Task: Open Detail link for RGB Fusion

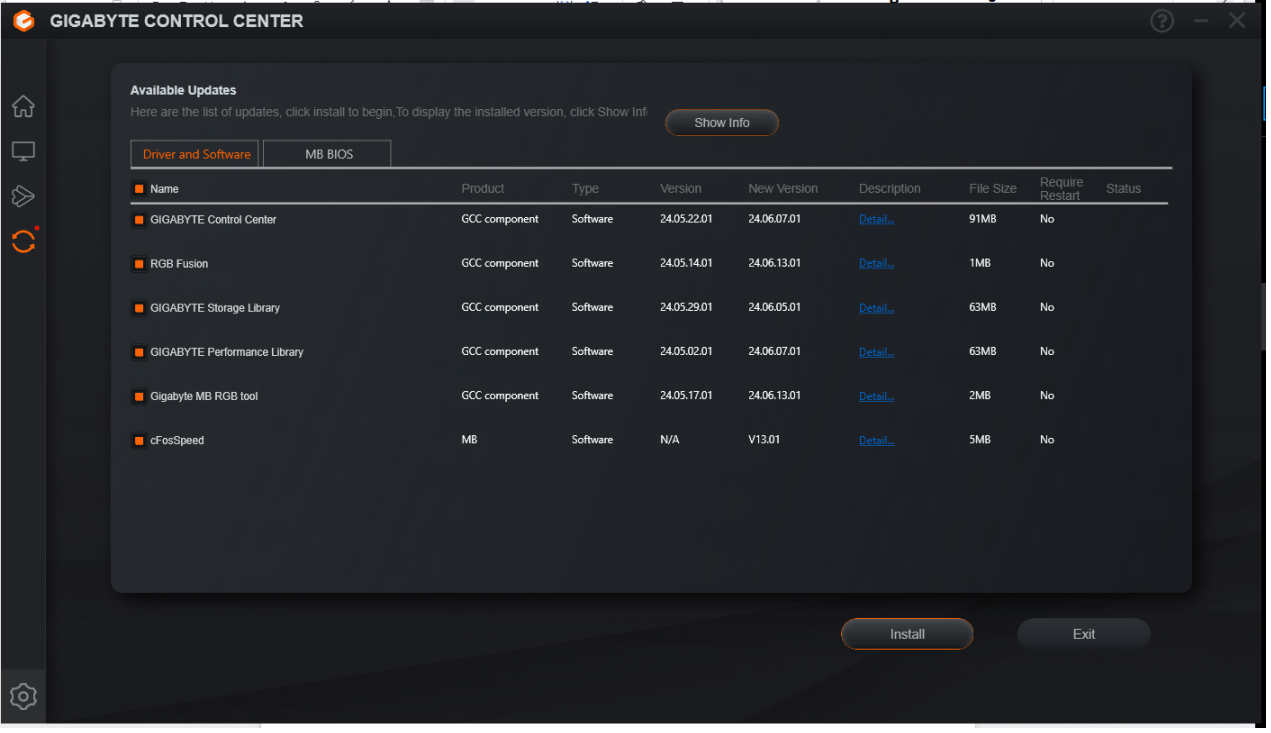Action: tap(876, 263)
